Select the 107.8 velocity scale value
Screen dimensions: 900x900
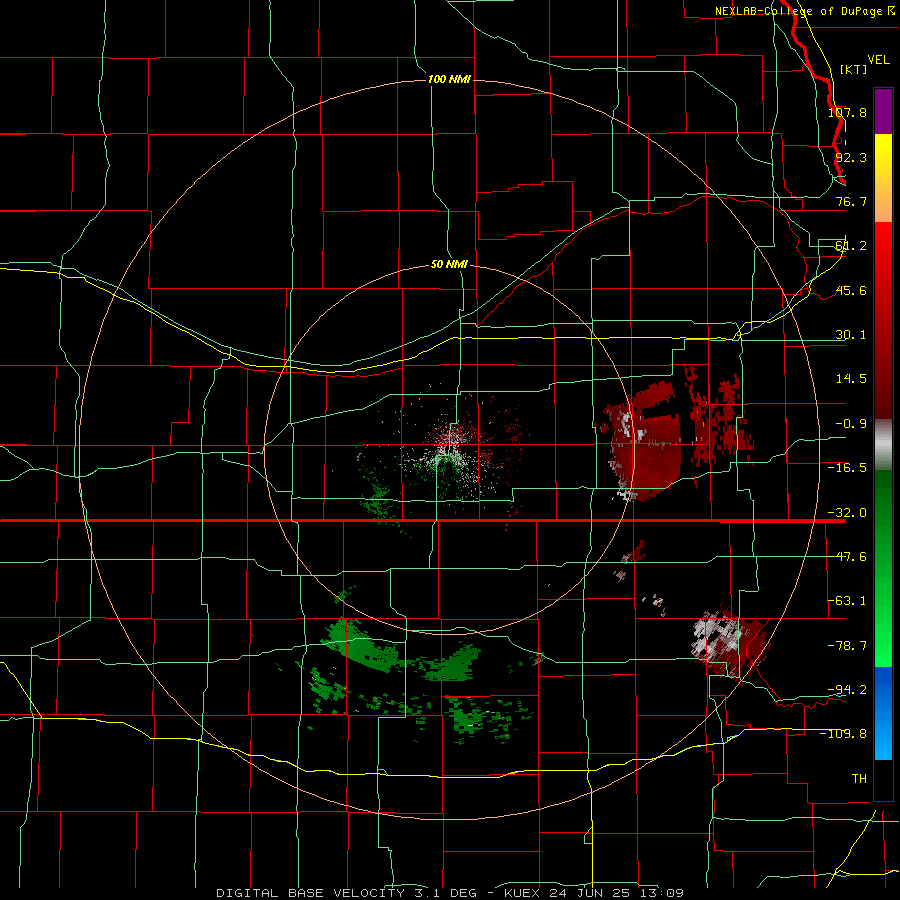click(847, 112)
